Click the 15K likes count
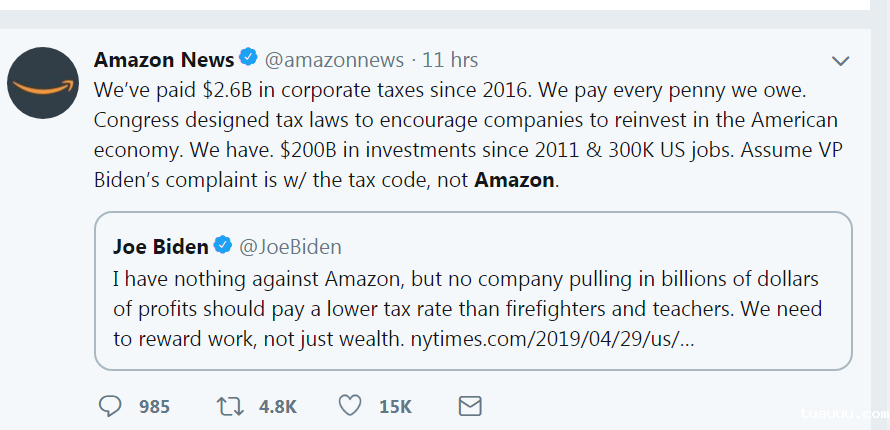The height and width of the screenshot is (430, 890). point(395,407)
